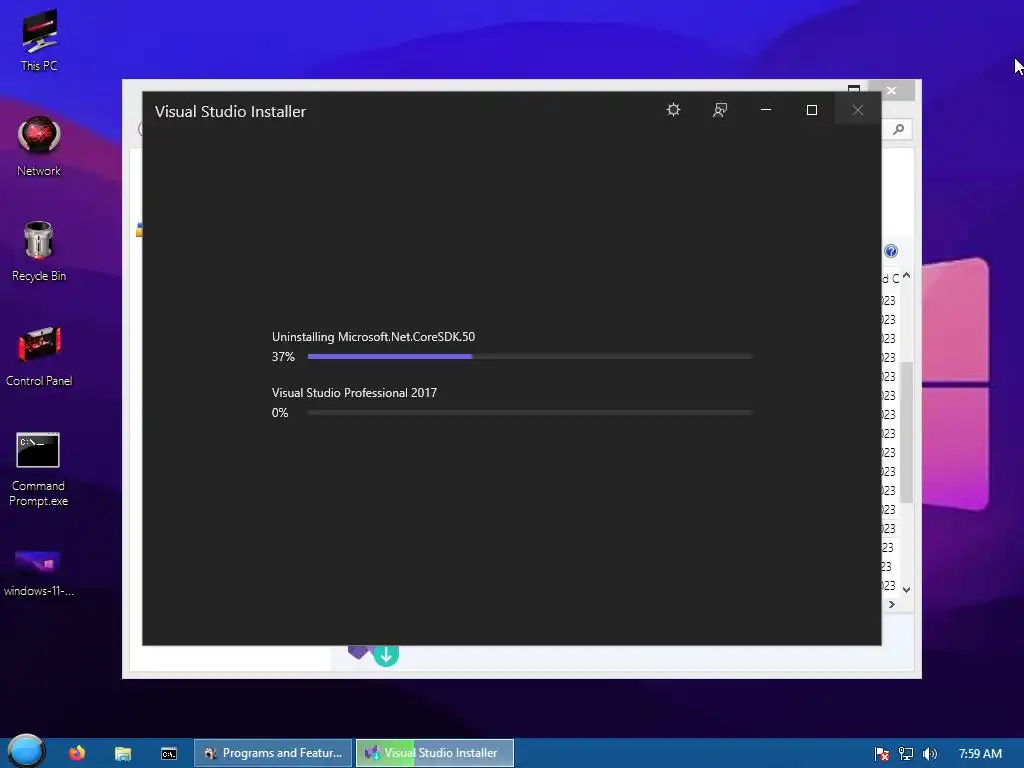Image resolution: width=1024 pixels, height=768 pixels.
Task: Open Action Center flag tray icon
Action: point(882,754)
